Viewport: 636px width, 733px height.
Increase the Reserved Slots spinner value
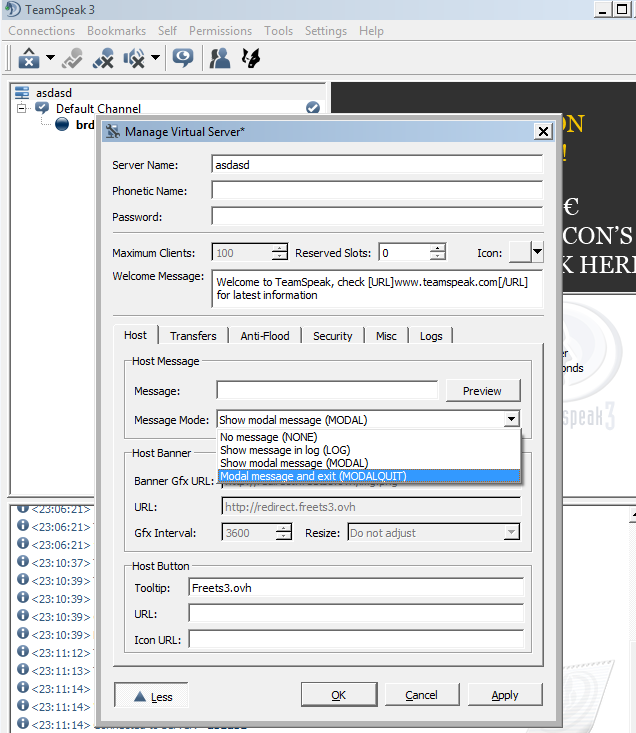coord(438,248)
